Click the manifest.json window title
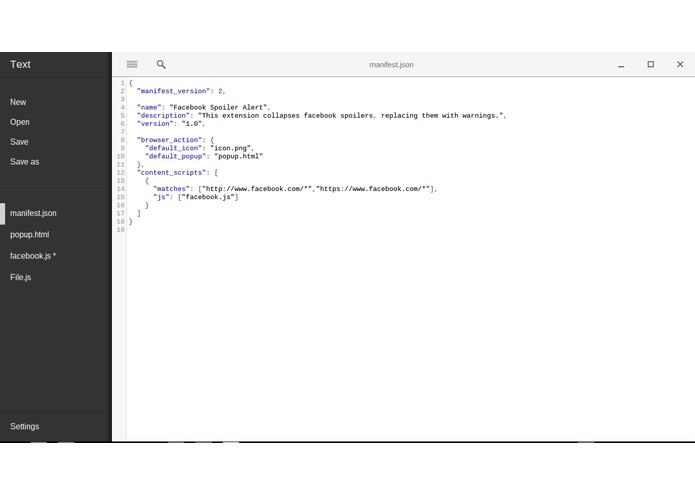Screen dimensions: 695x494 [391, 65]
